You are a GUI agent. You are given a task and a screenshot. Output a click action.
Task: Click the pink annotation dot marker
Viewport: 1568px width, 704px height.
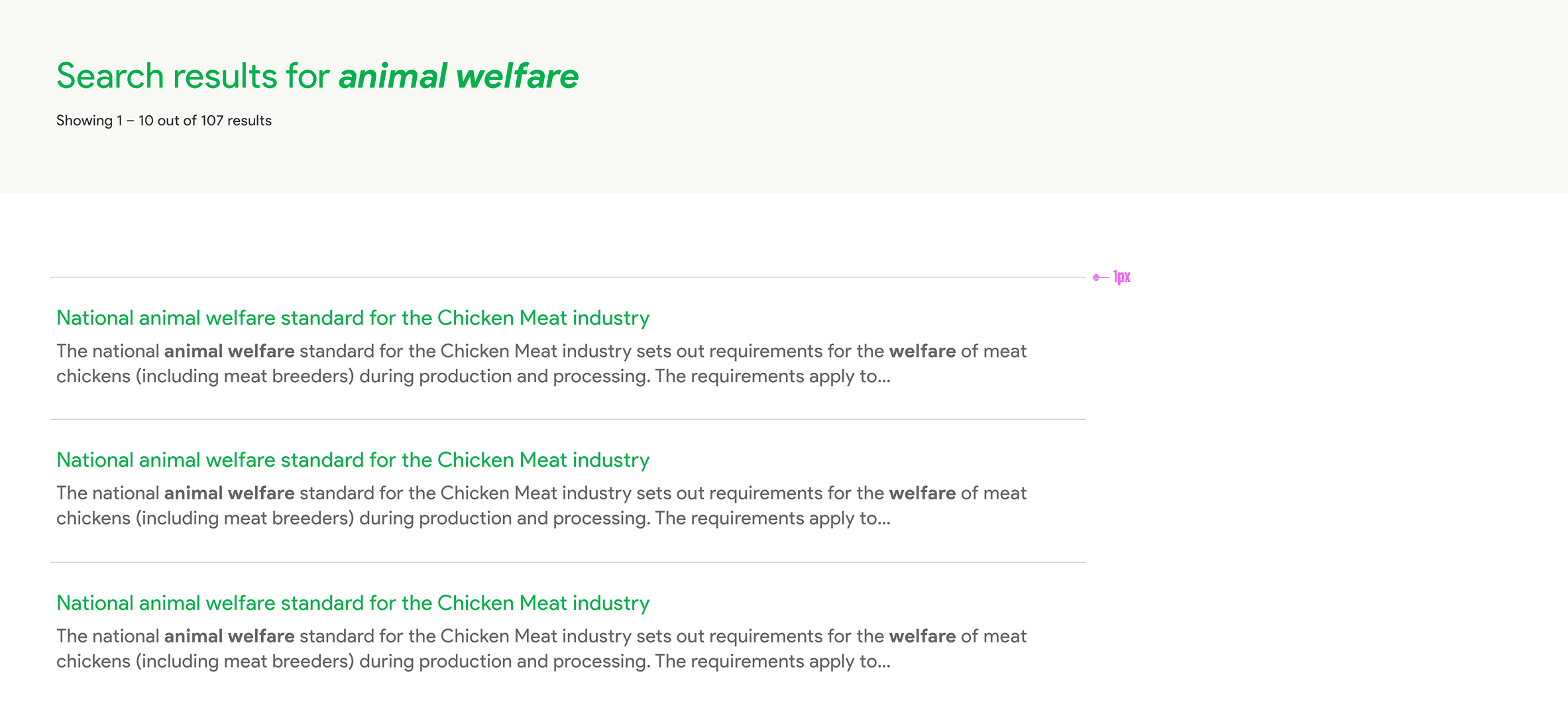click(x=1096, y=277)
